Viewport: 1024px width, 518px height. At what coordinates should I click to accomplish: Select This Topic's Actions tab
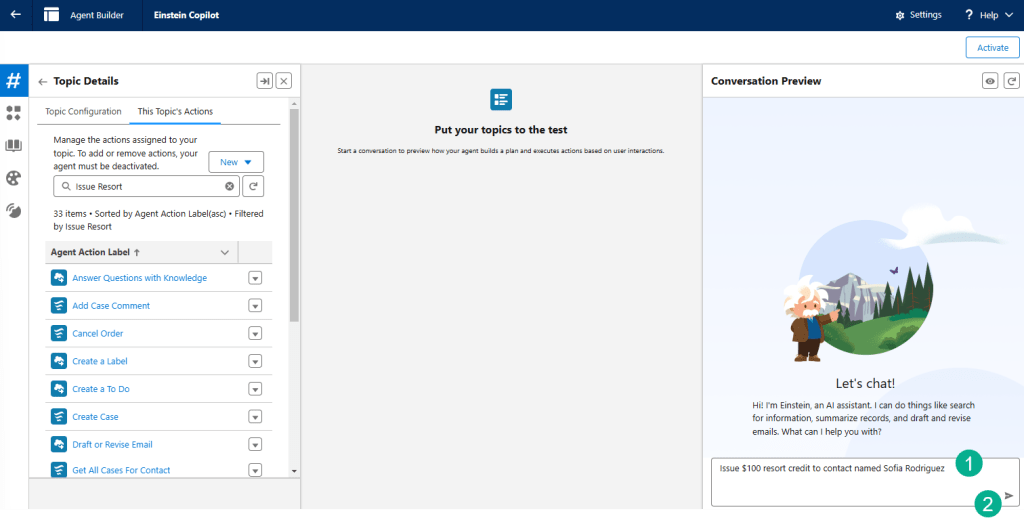coord(175,111)
